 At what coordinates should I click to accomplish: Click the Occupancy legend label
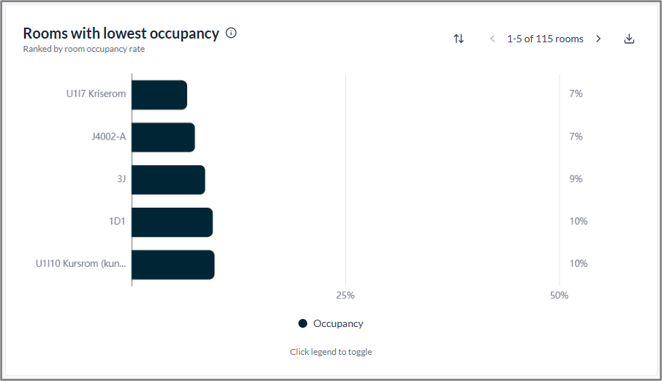[338, 324]
